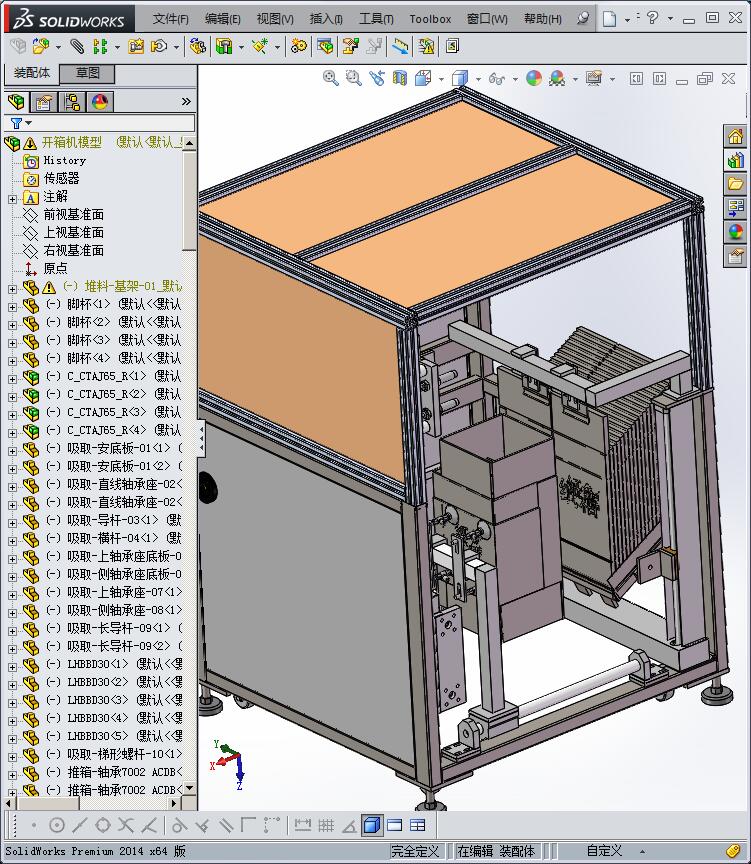Open SolidWorks Resources home task pane

[x=736, y=136]
